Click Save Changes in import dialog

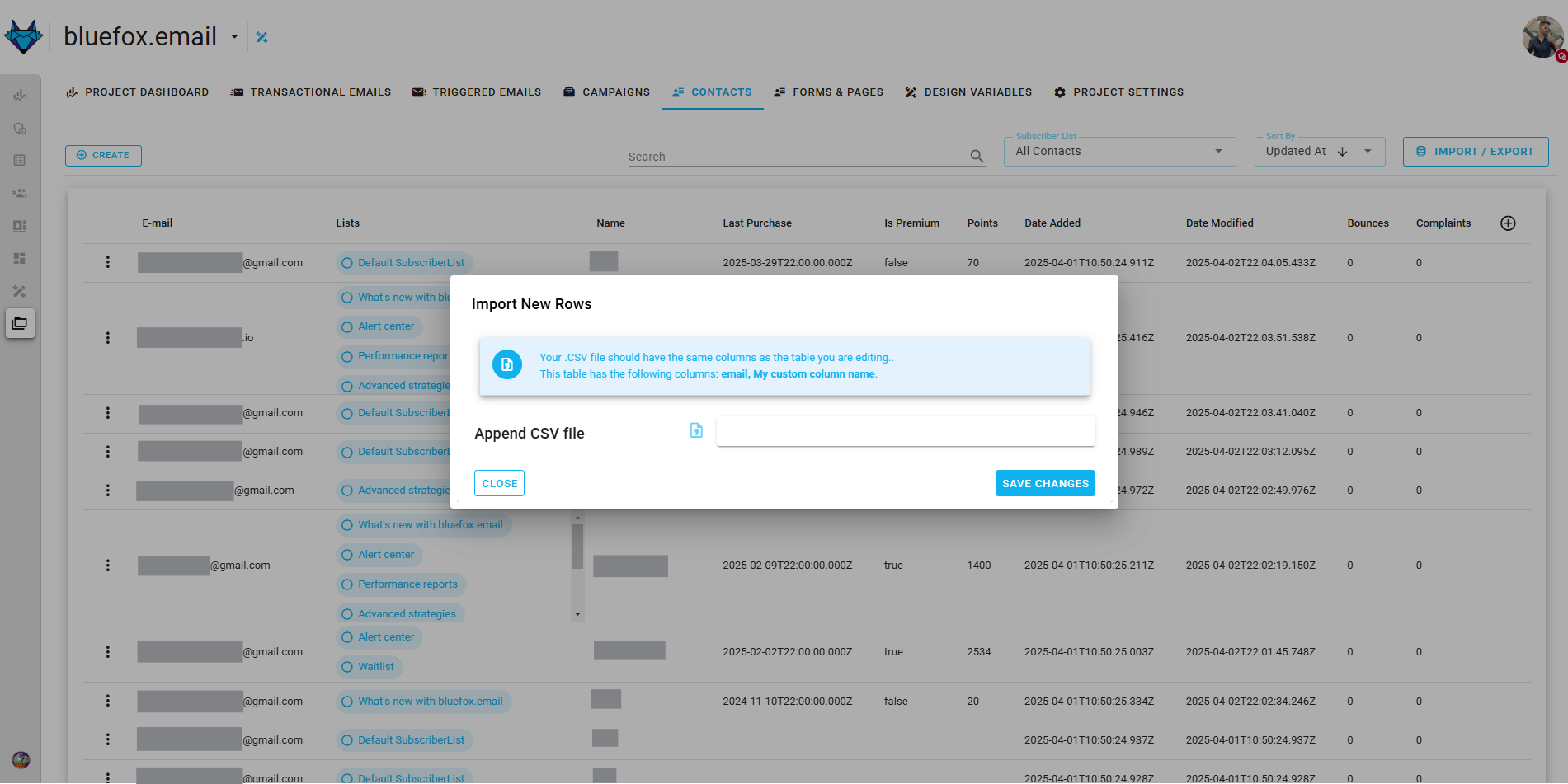click(x=1045, y=483)
